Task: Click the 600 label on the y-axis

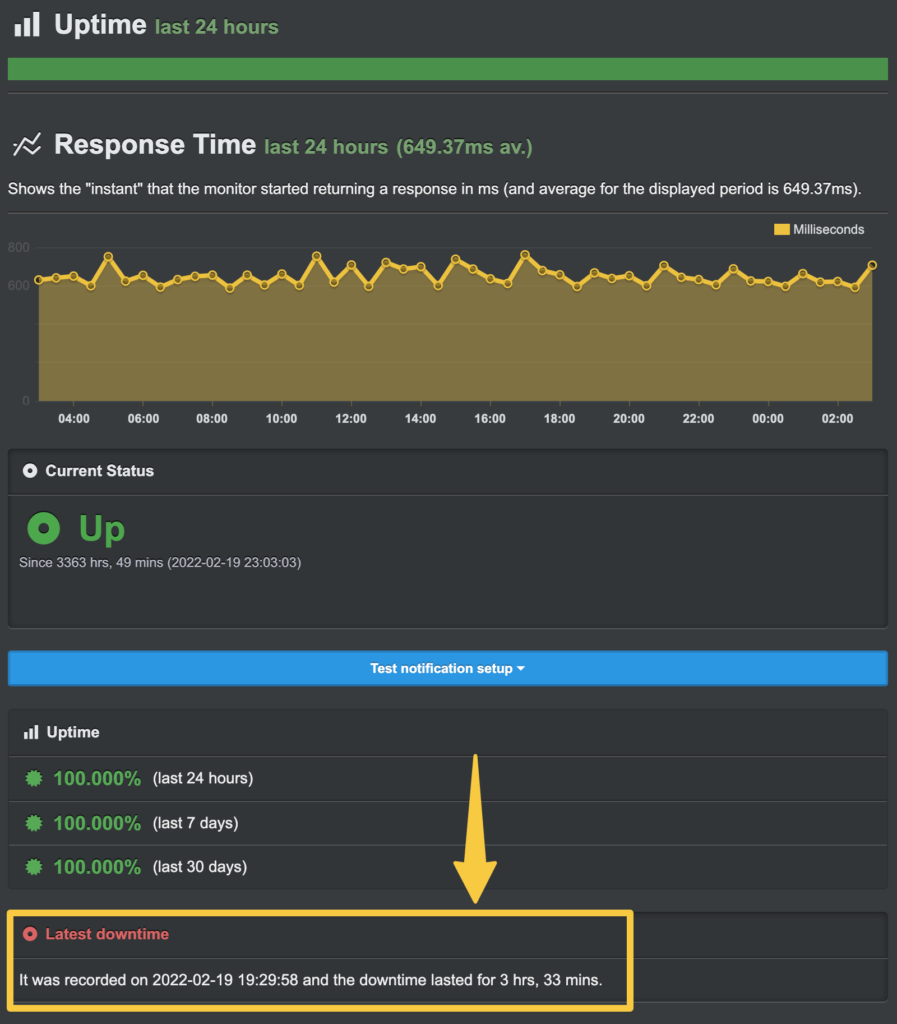Action: click(x=18, y=285)
